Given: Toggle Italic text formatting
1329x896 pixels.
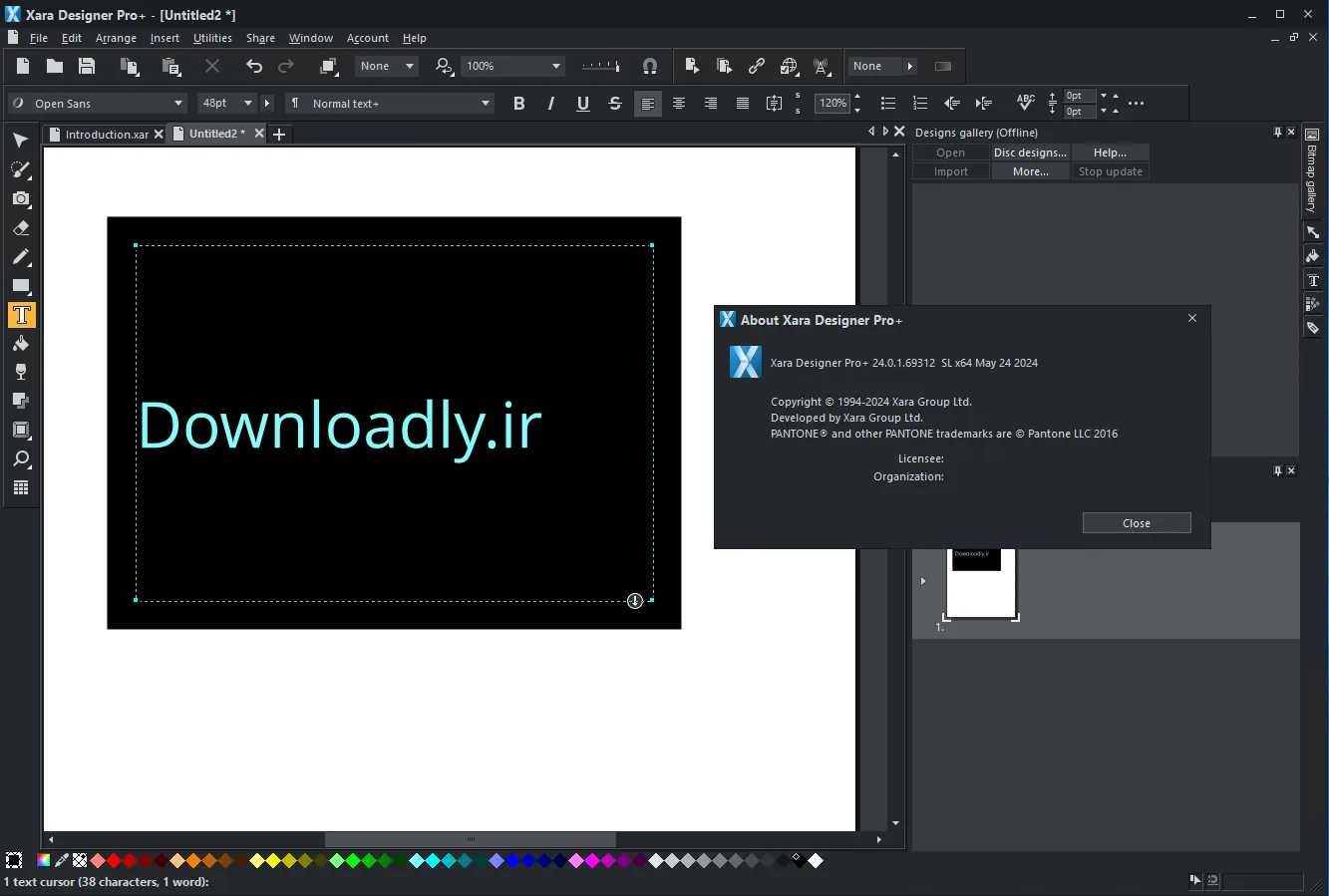Looking at the screenshot, I should tap(550, 103).
